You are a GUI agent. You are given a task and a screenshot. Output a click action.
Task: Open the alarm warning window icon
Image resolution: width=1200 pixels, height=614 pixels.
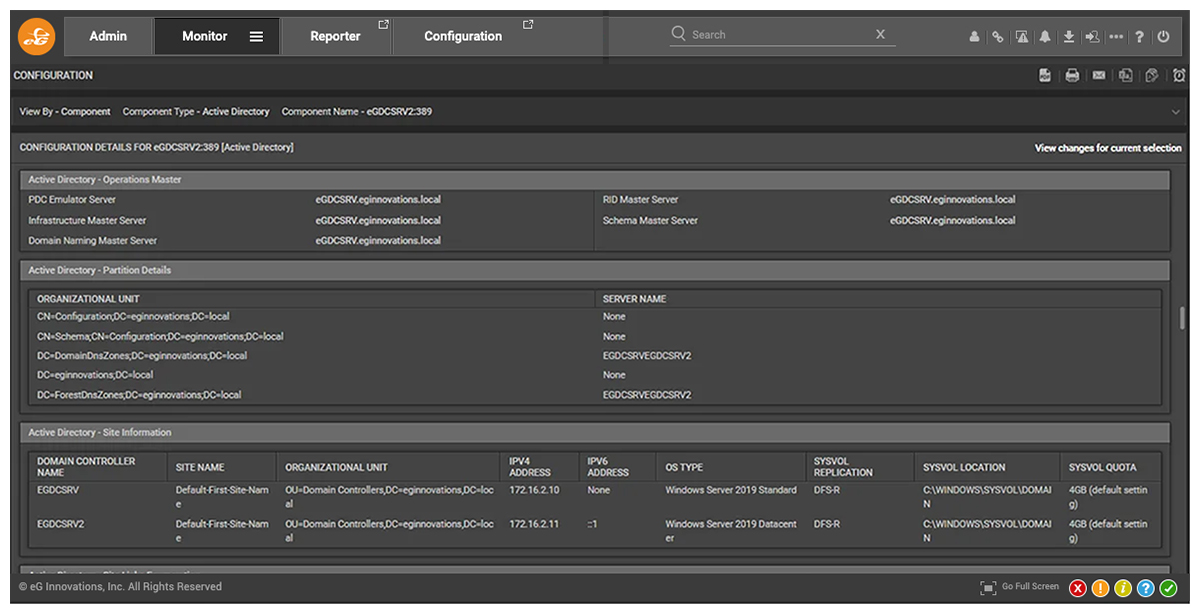click(1021, 37)
